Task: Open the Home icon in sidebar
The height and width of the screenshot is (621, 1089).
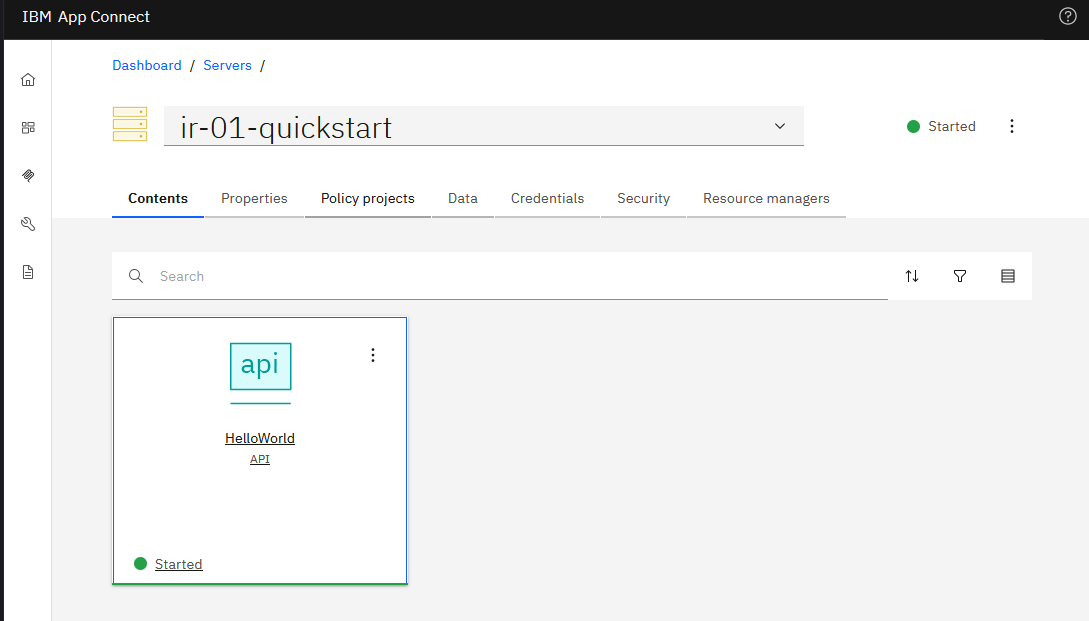Action: (28, 80)
